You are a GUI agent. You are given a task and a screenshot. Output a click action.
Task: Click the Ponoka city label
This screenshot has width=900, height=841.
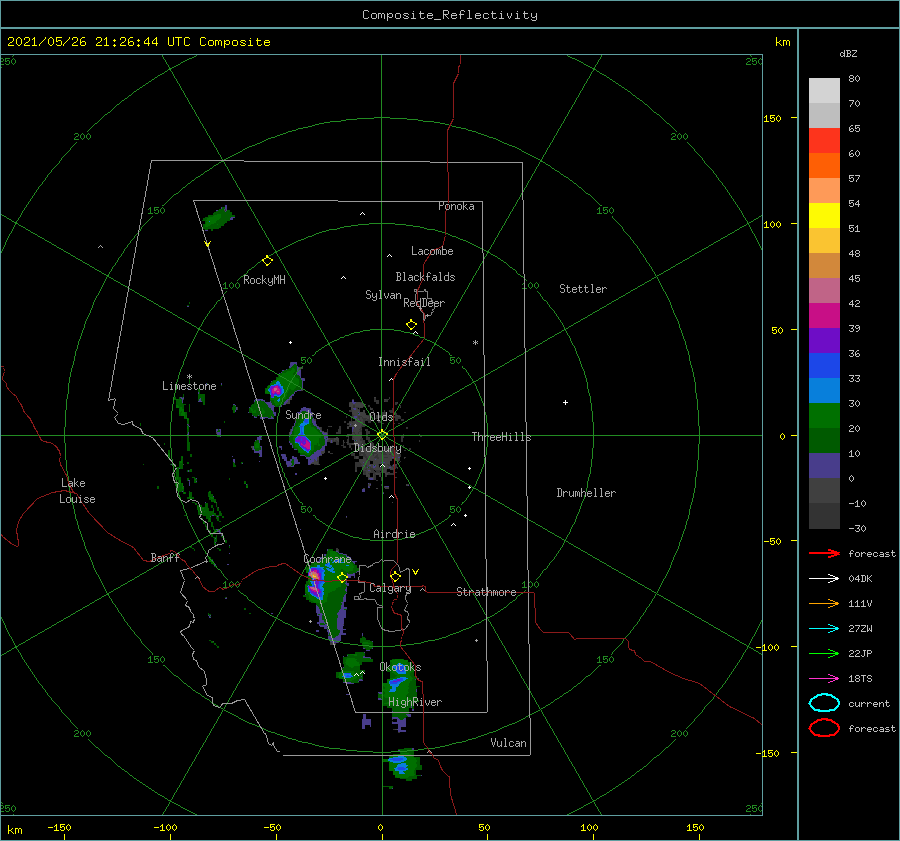(x=456, y=206)
